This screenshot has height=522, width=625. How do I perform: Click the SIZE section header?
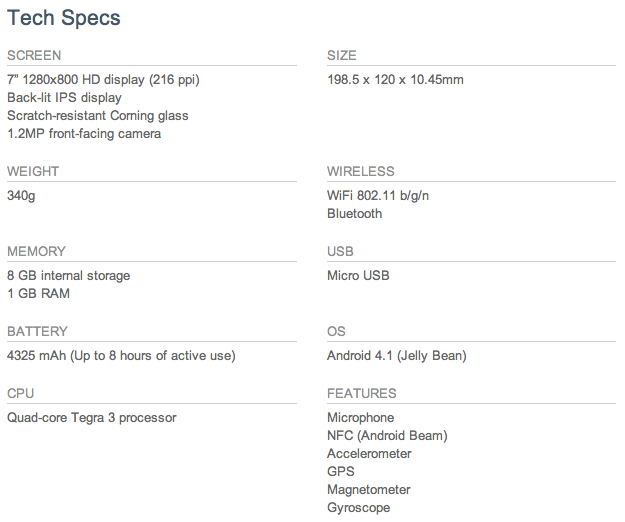pyautogui.click(x=342, y=56)
